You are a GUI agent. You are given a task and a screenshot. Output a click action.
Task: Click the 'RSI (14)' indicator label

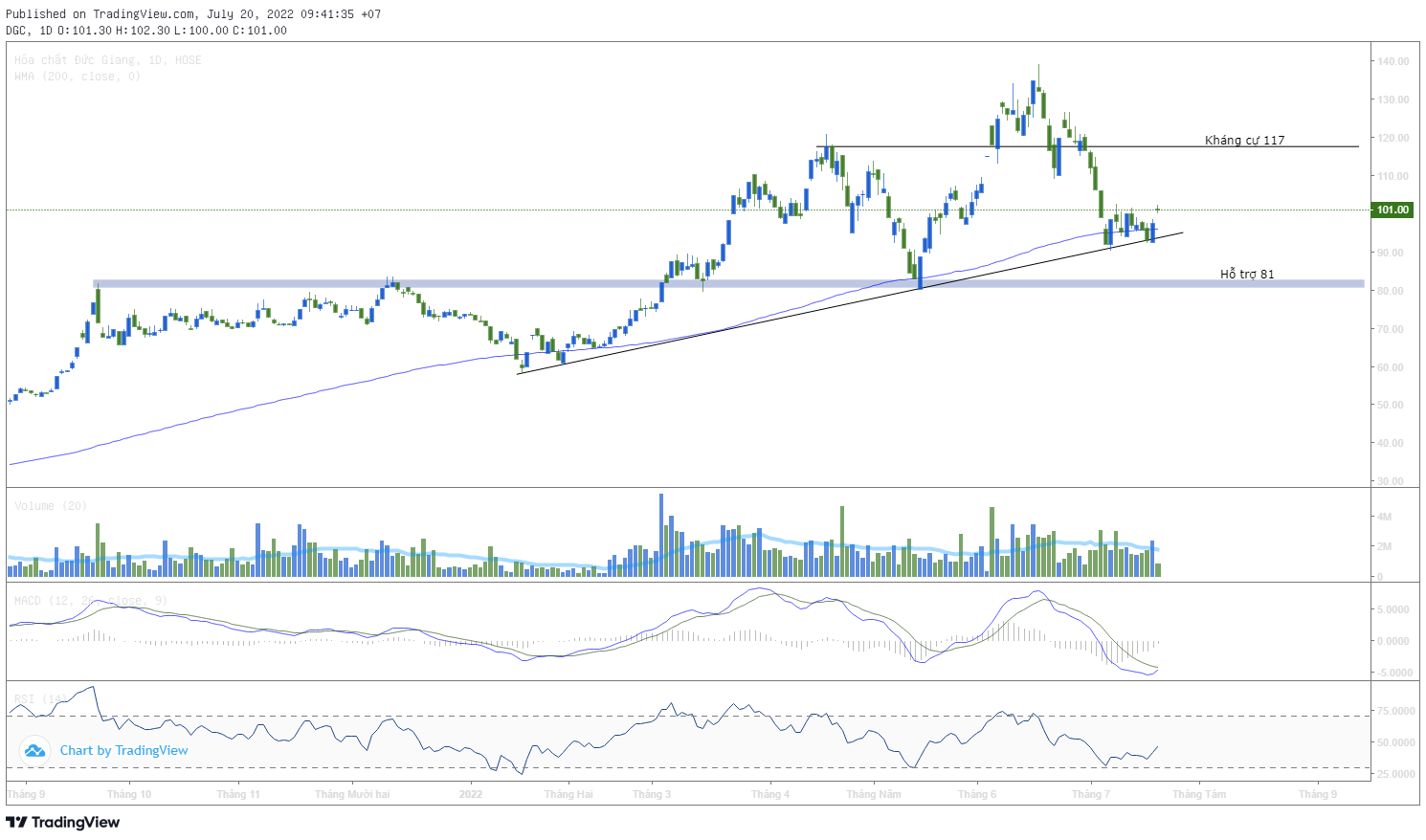point(40,699)
